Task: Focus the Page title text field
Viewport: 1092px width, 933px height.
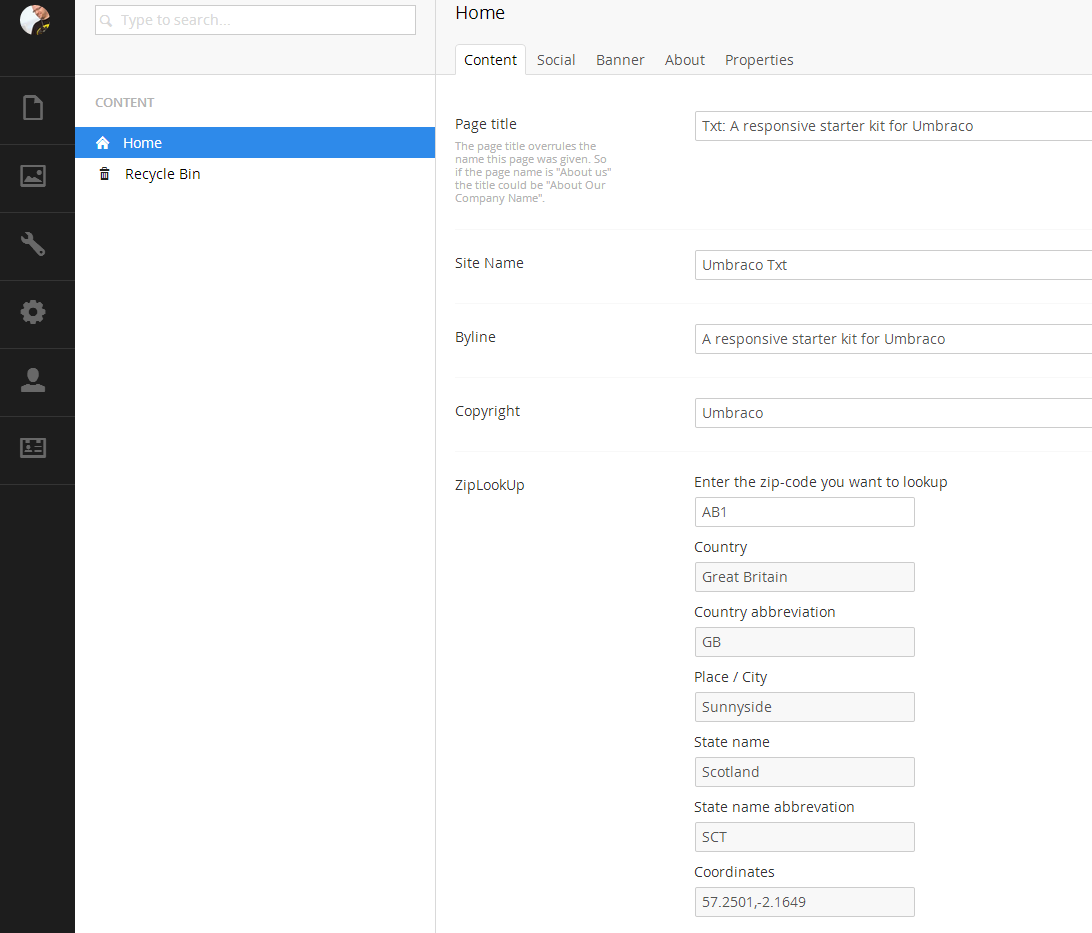Action: tap(892, 126)
